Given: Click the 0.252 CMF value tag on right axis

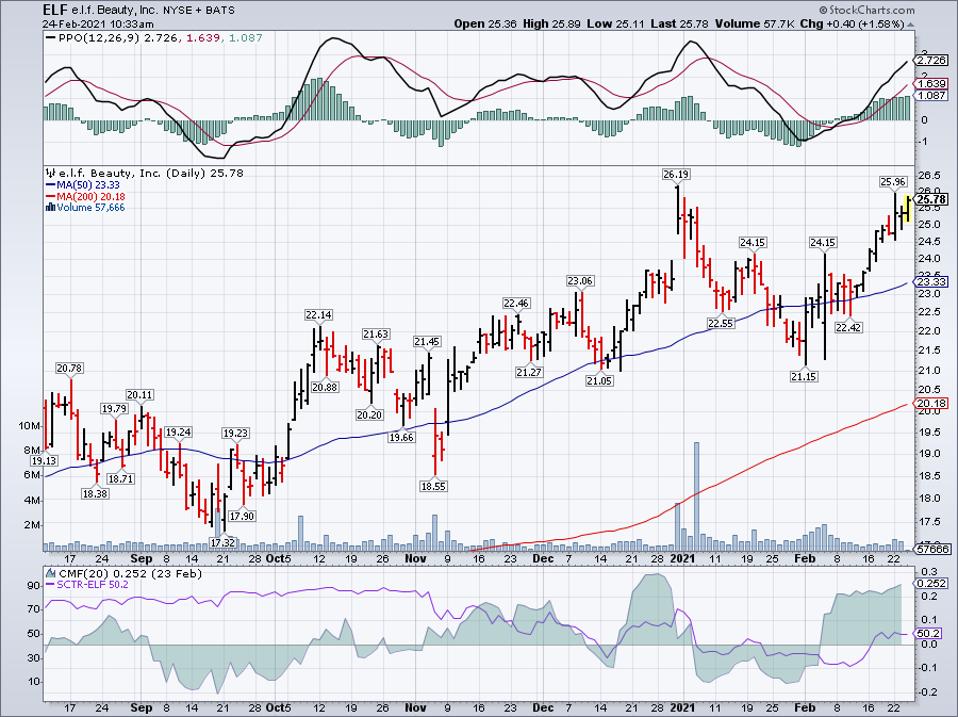Looking at the screenshot, I should (931, 583).
